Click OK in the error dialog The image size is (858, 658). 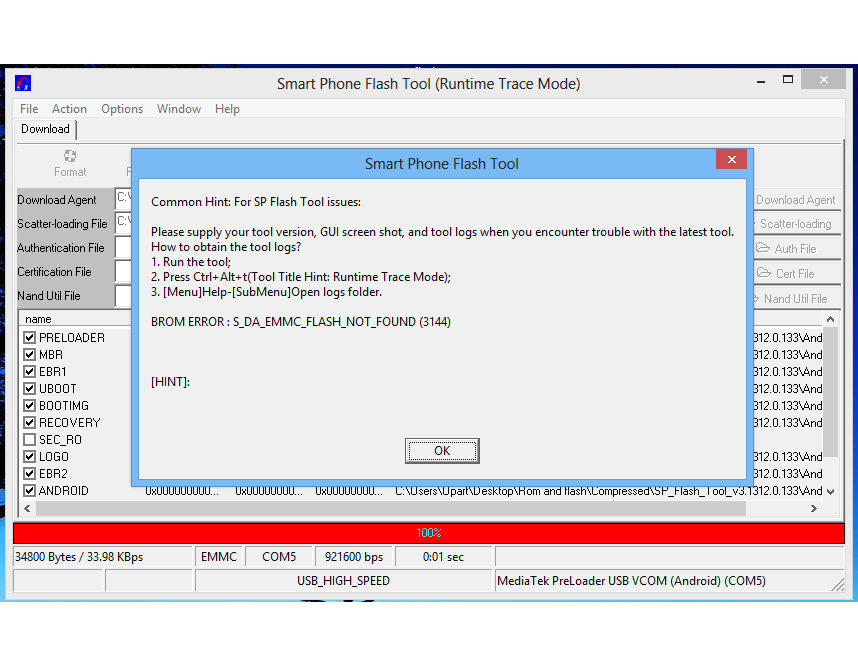click(x=442, y=451)
